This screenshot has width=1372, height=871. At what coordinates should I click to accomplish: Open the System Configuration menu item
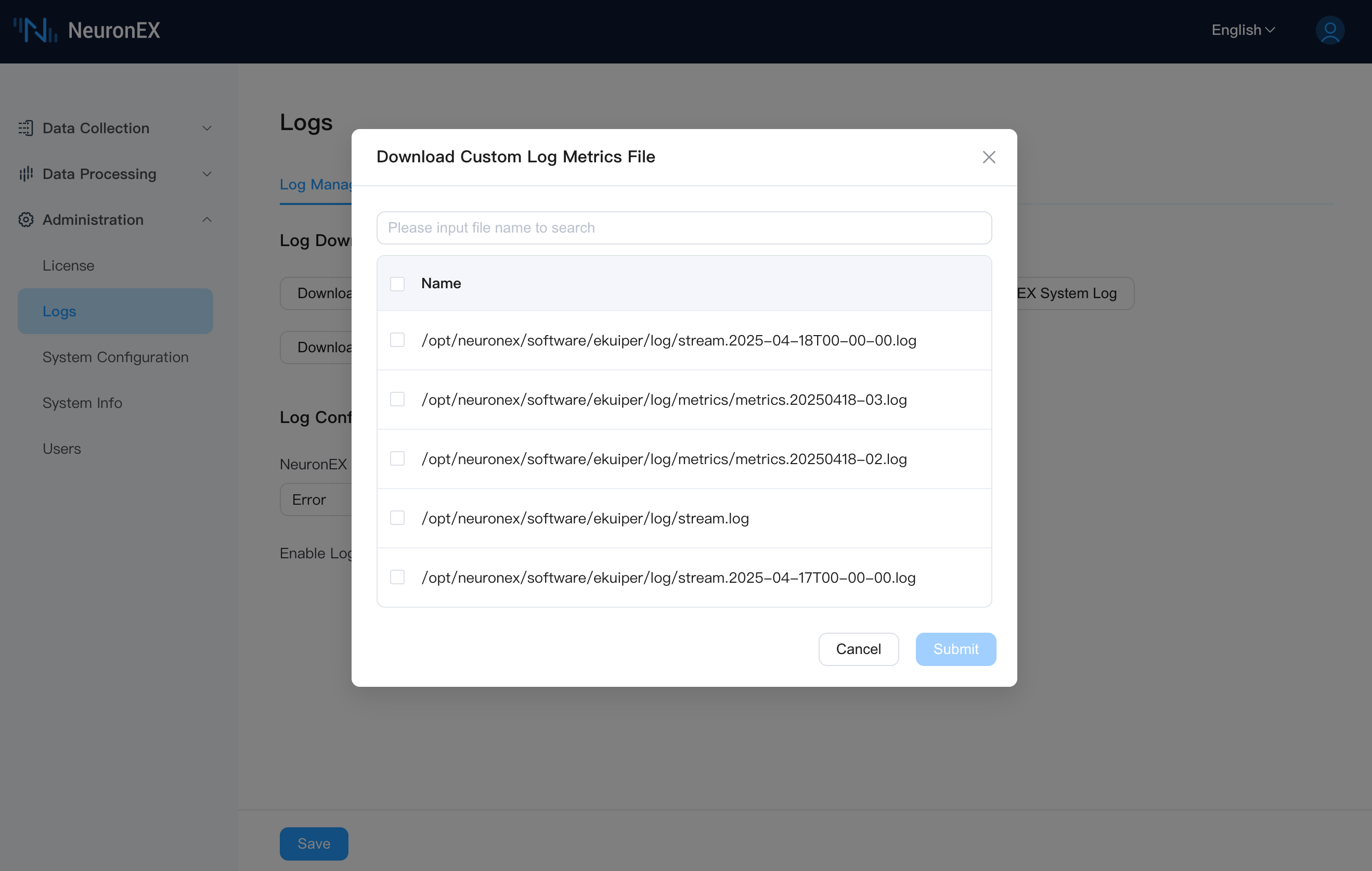click(x=115, y=357)
